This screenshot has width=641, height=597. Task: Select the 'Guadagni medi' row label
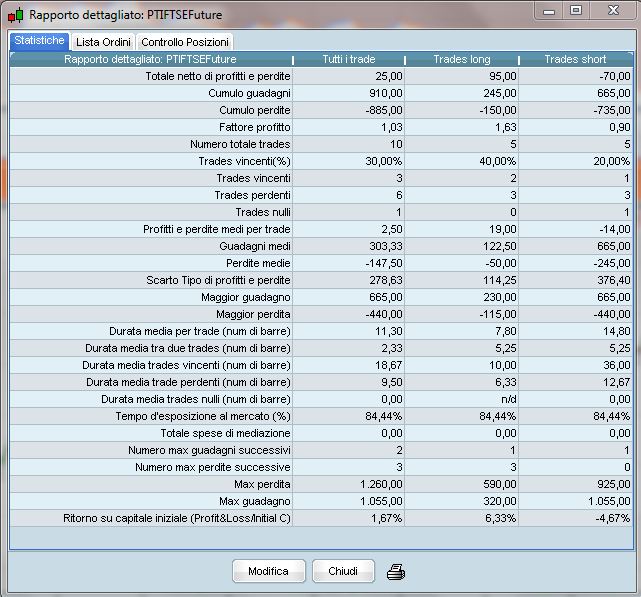point(255,246)
